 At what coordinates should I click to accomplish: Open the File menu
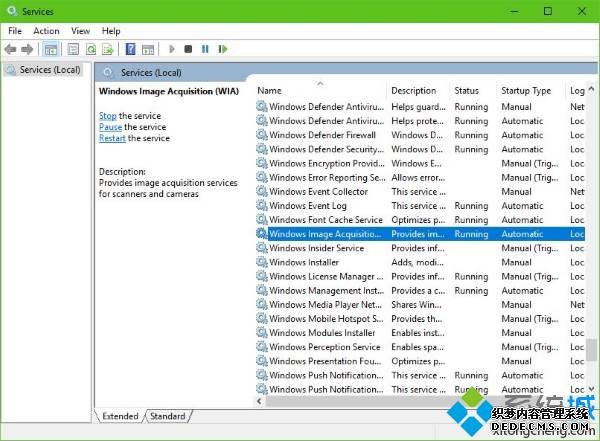(x=15, y=31)
